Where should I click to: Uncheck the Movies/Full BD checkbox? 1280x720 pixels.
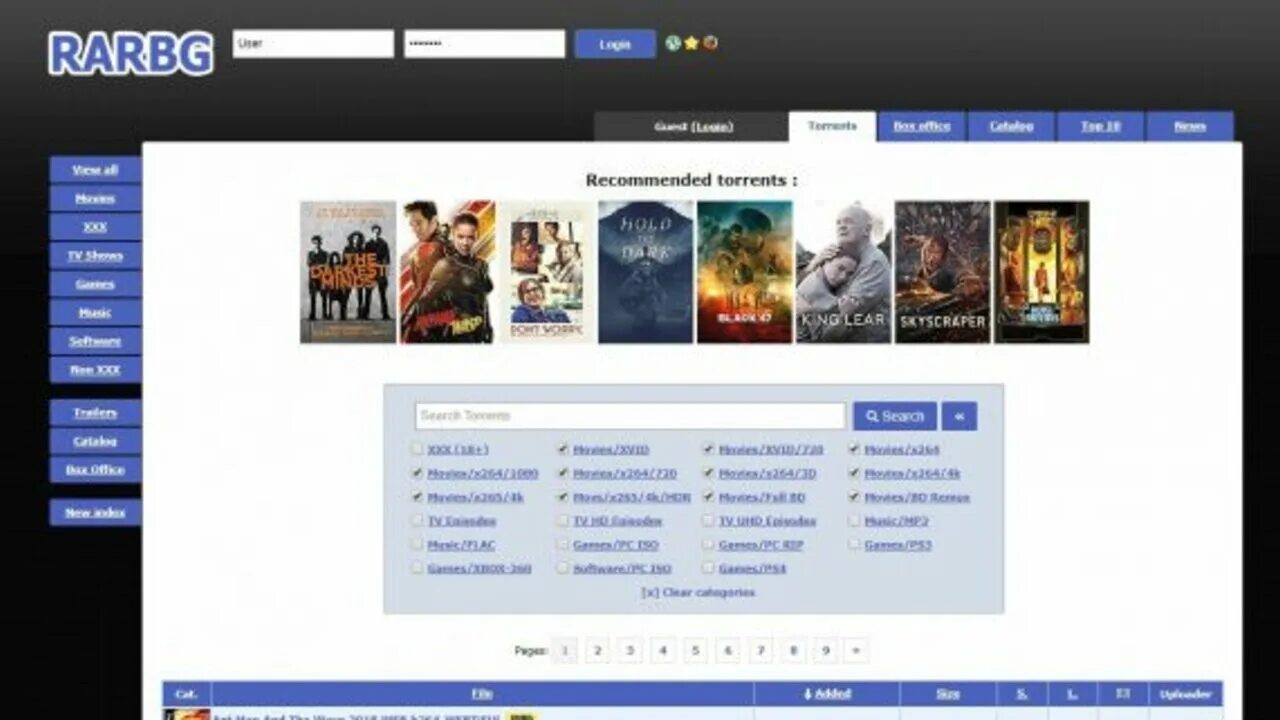tap(708, 497)
